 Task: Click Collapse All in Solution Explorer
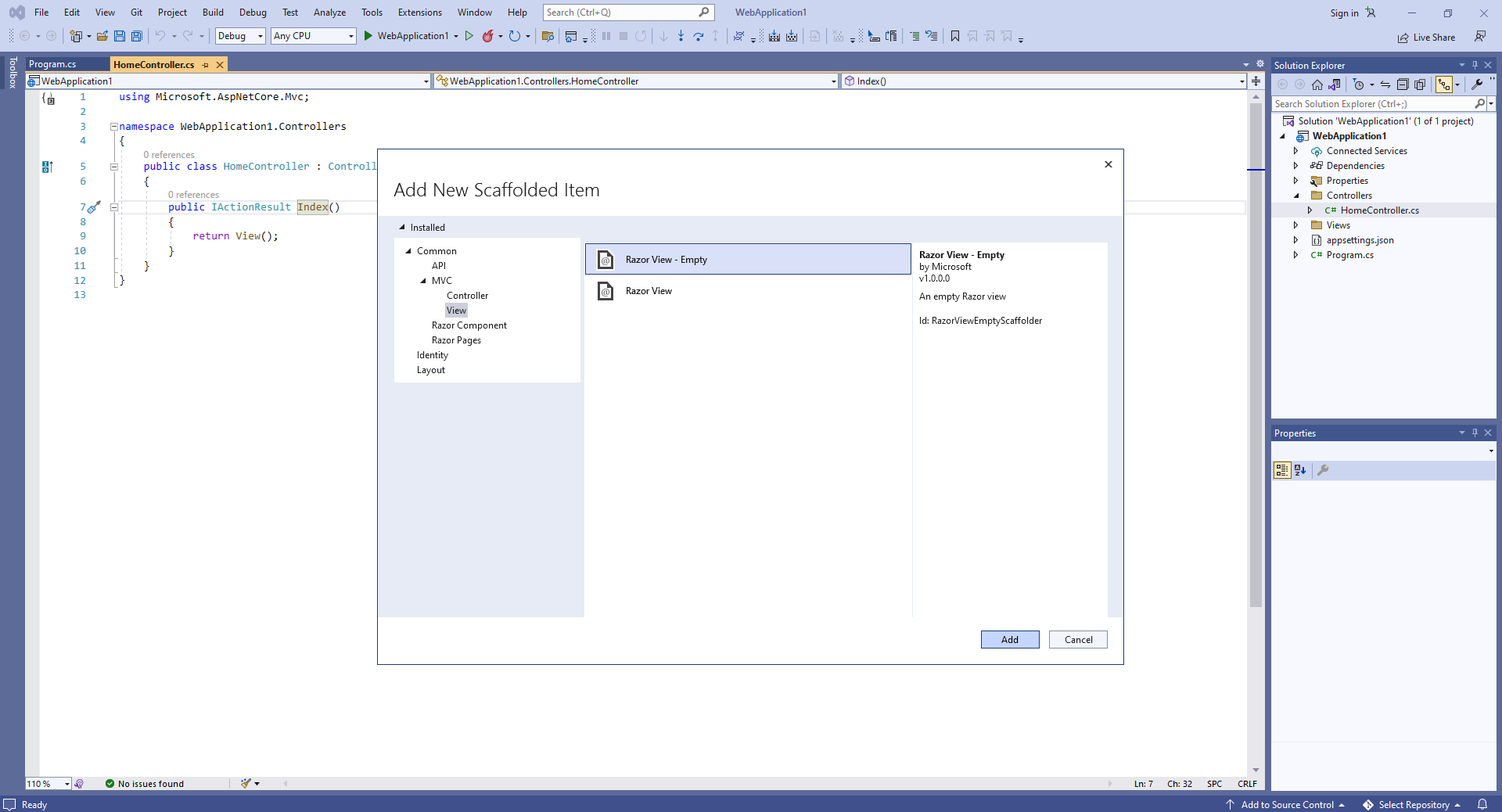click(x=1403, y=84)
